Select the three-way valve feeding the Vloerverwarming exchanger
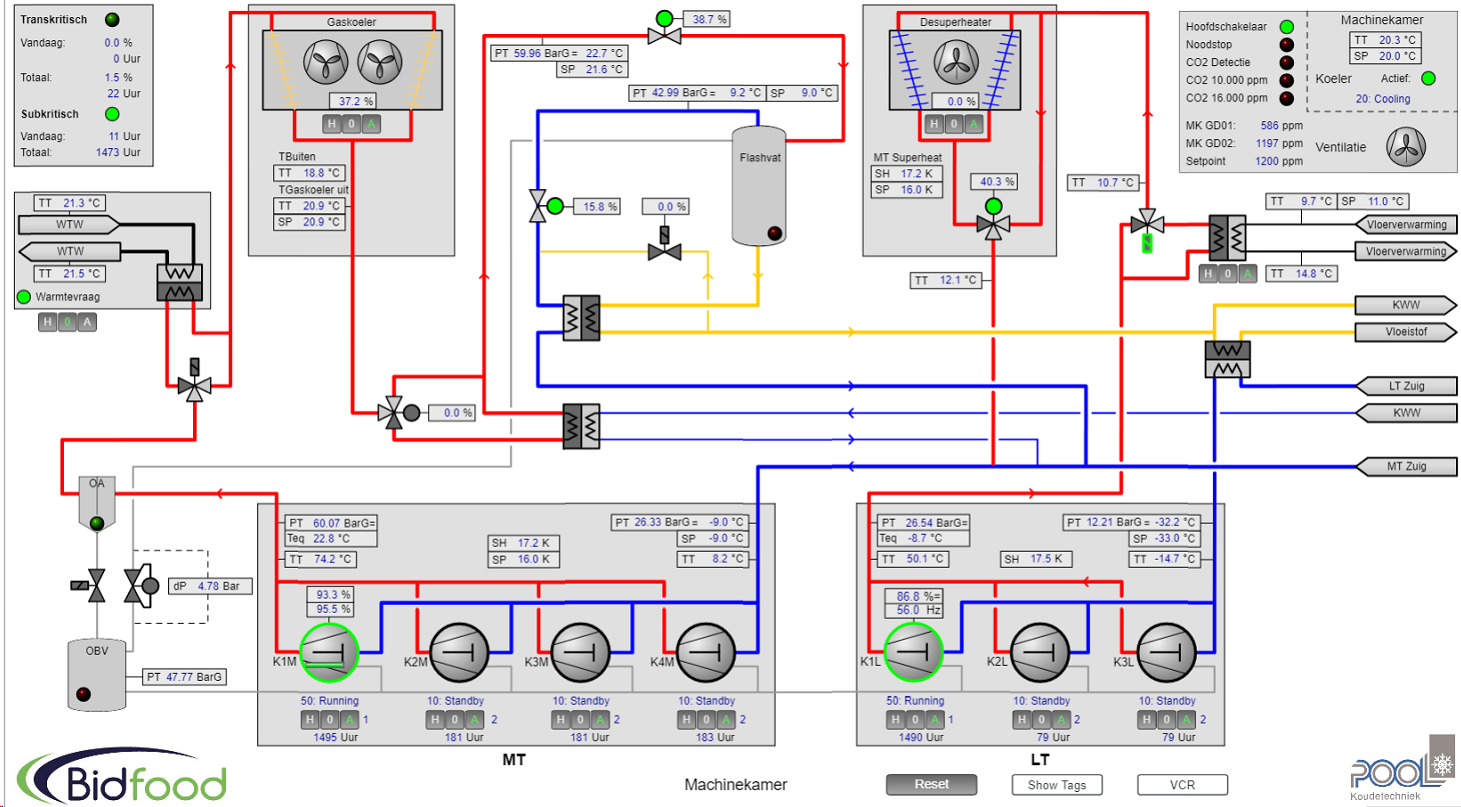The height and width of the screenshot is (807, 1461). (1147, 229)
